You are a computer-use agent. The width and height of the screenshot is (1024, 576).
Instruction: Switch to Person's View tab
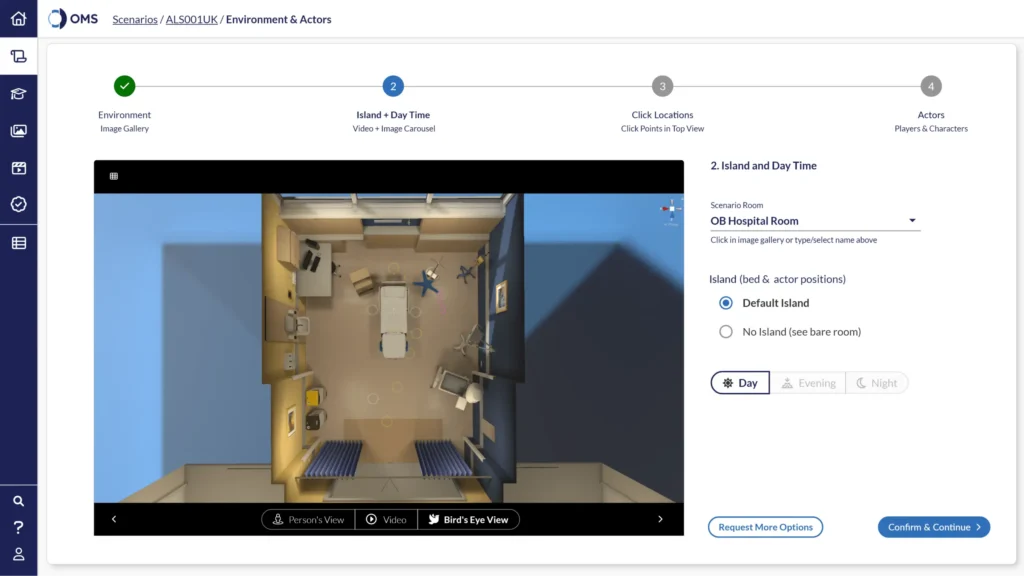click(x=307, y=519)
